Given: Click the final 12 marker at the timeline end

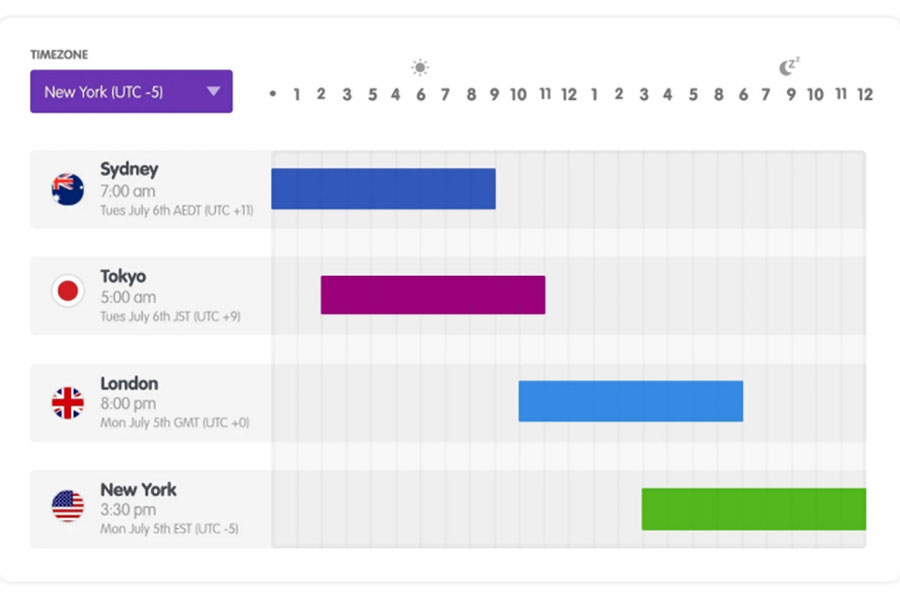Looking at the screenshot, I should (865, 94).
